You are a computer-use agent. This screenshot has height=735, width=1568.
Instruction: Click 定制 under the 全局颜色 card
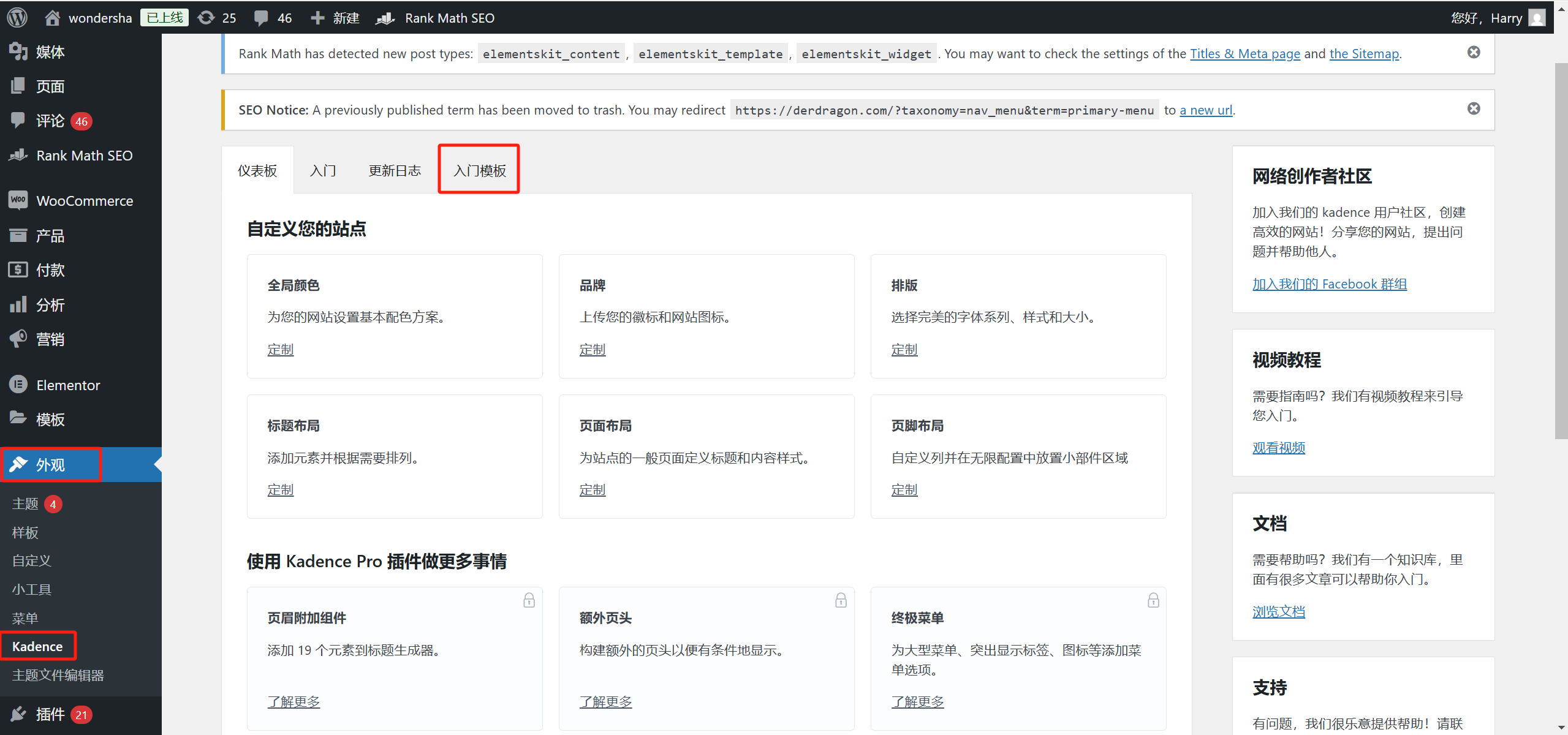pos(281,349)
